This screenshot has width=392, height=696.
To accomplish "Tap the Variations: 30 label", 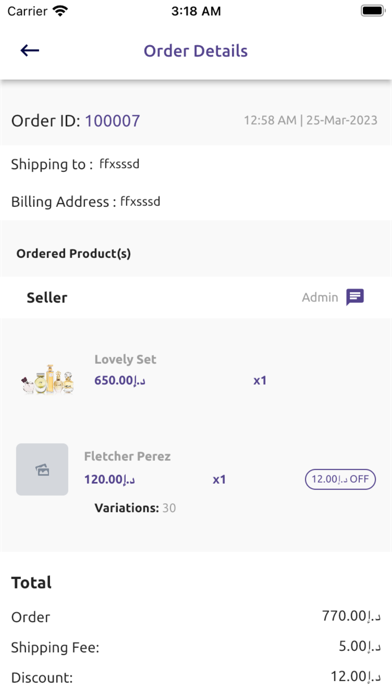I will click(x=135, y=508).
